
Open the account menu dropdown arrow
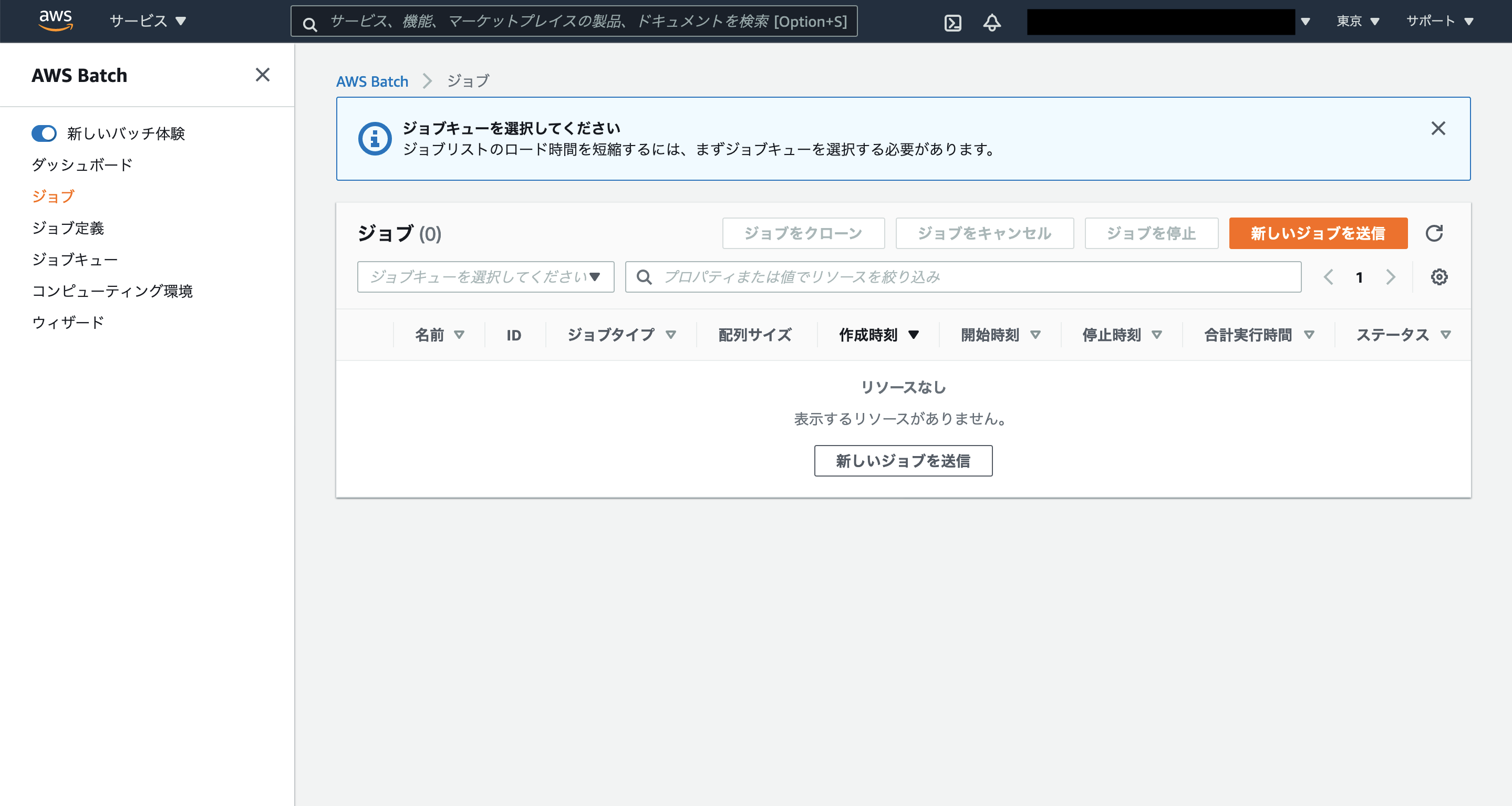[1306, 21]
